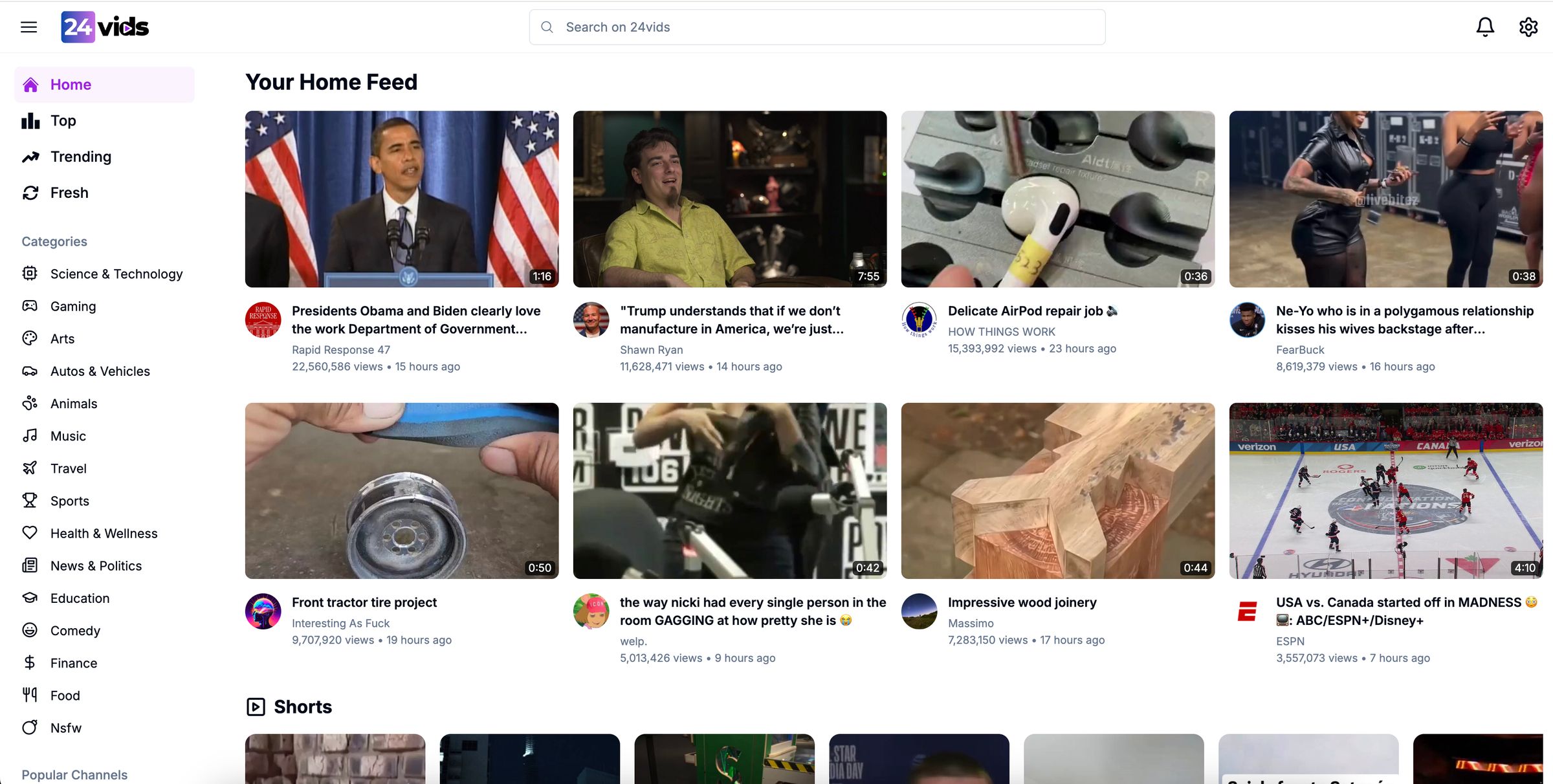Screen dimensions: 1553x784
Task: Click Shawn Ryan's channel avatar
Action: [591, 320]
